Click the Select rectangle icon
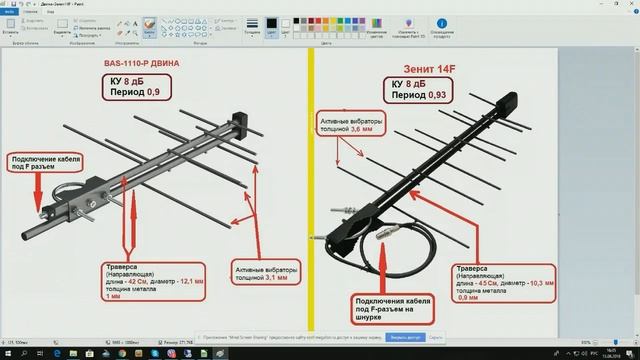The image size is (640, 360). [62, 24]
